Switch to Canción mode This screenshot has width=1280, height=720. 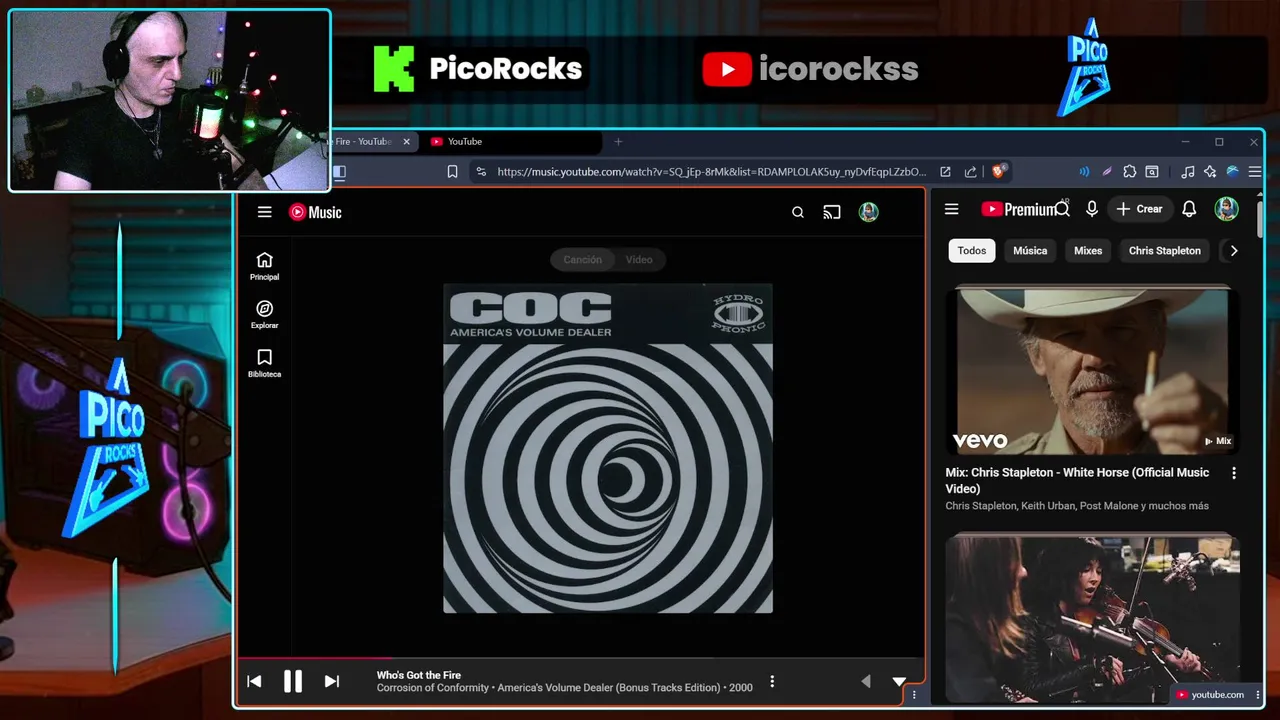coord(582,260)
